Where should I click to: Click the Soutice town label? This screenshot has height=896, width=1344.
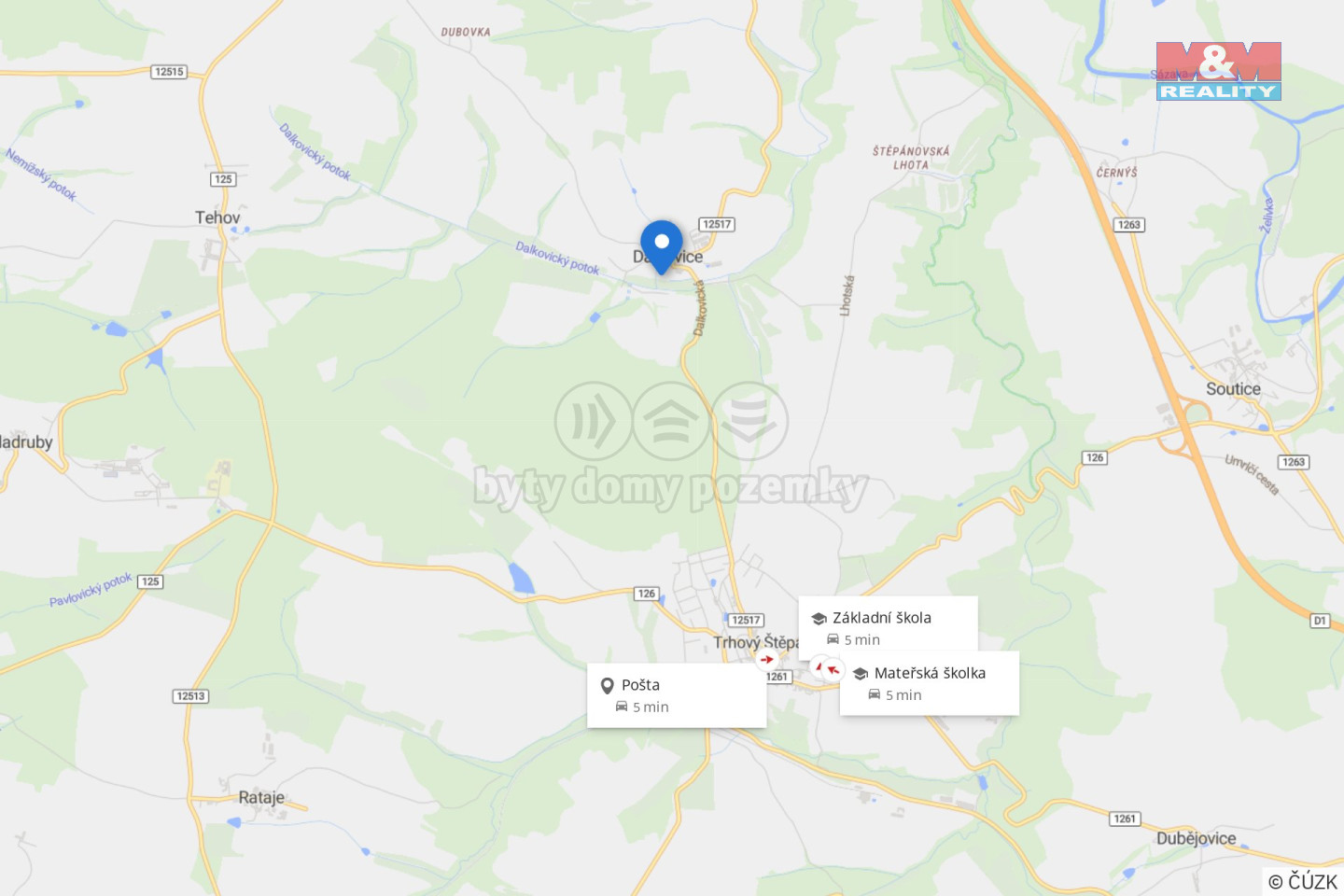pyautogui.click(x=1233, y=389)
